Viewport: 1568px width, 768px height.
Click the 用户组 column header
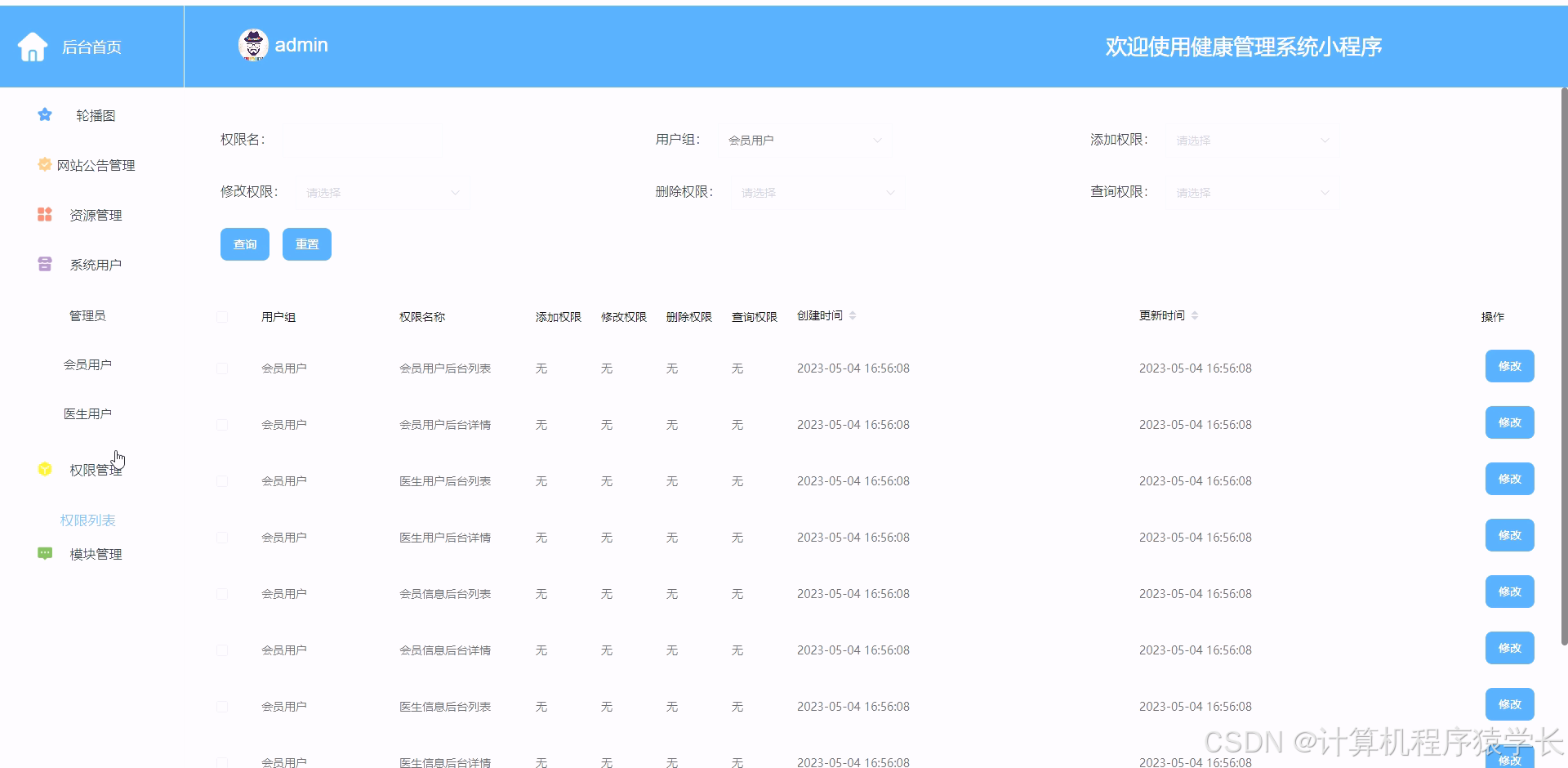point(278,317)
